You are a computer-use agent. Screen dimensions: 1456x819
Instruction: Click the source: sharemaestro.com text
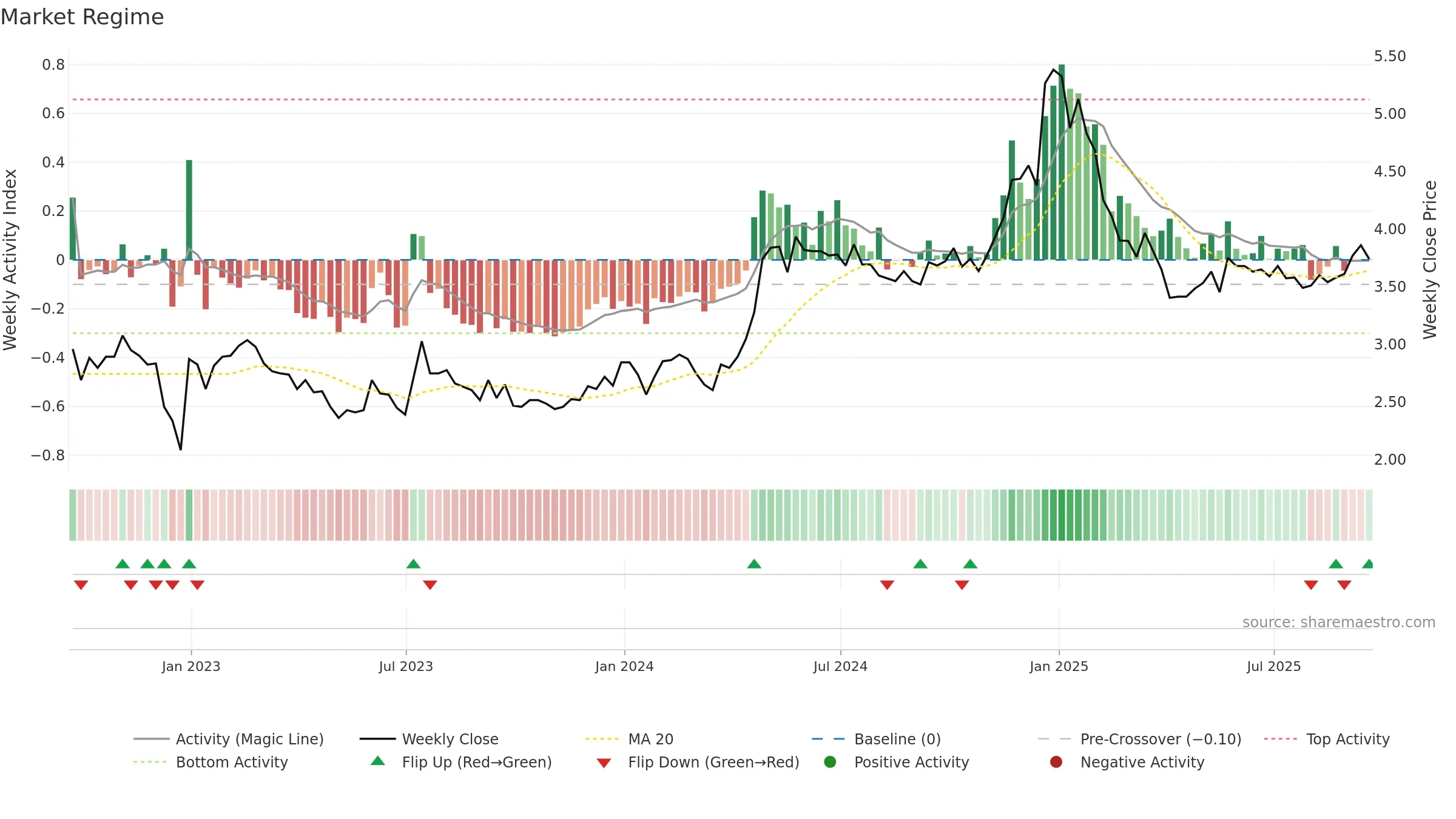tap(1339, 622)
